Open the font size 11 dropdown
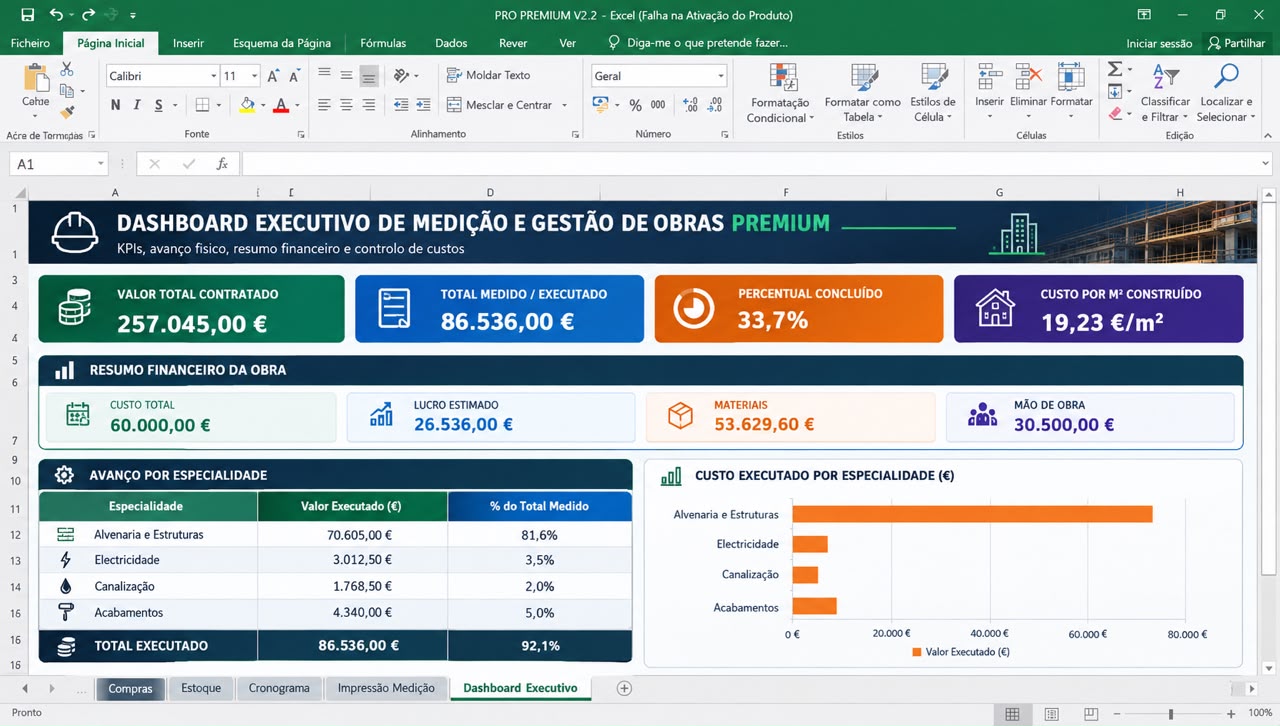The width and height of the screenshot is (1280, 726). [x=254, y=76]
